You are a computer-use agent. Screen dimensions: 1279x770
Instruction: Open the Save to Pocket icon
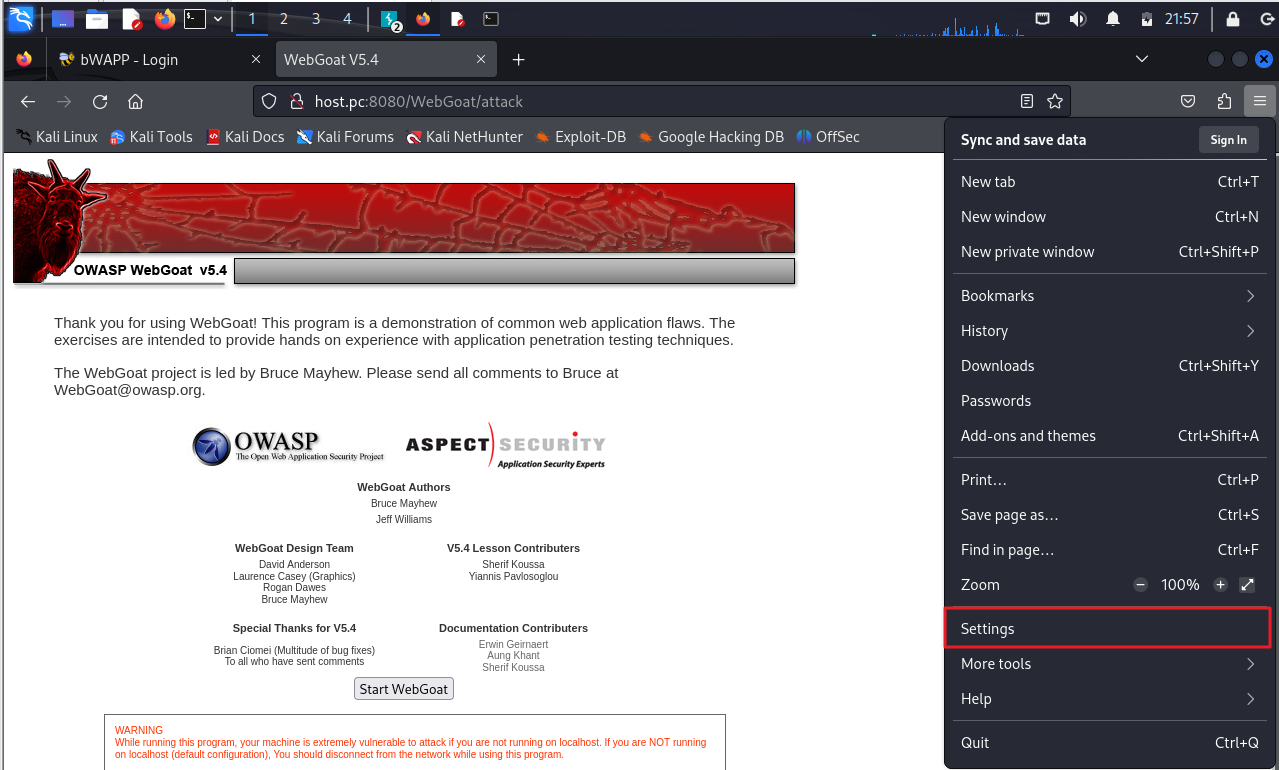coord(1188,101)
